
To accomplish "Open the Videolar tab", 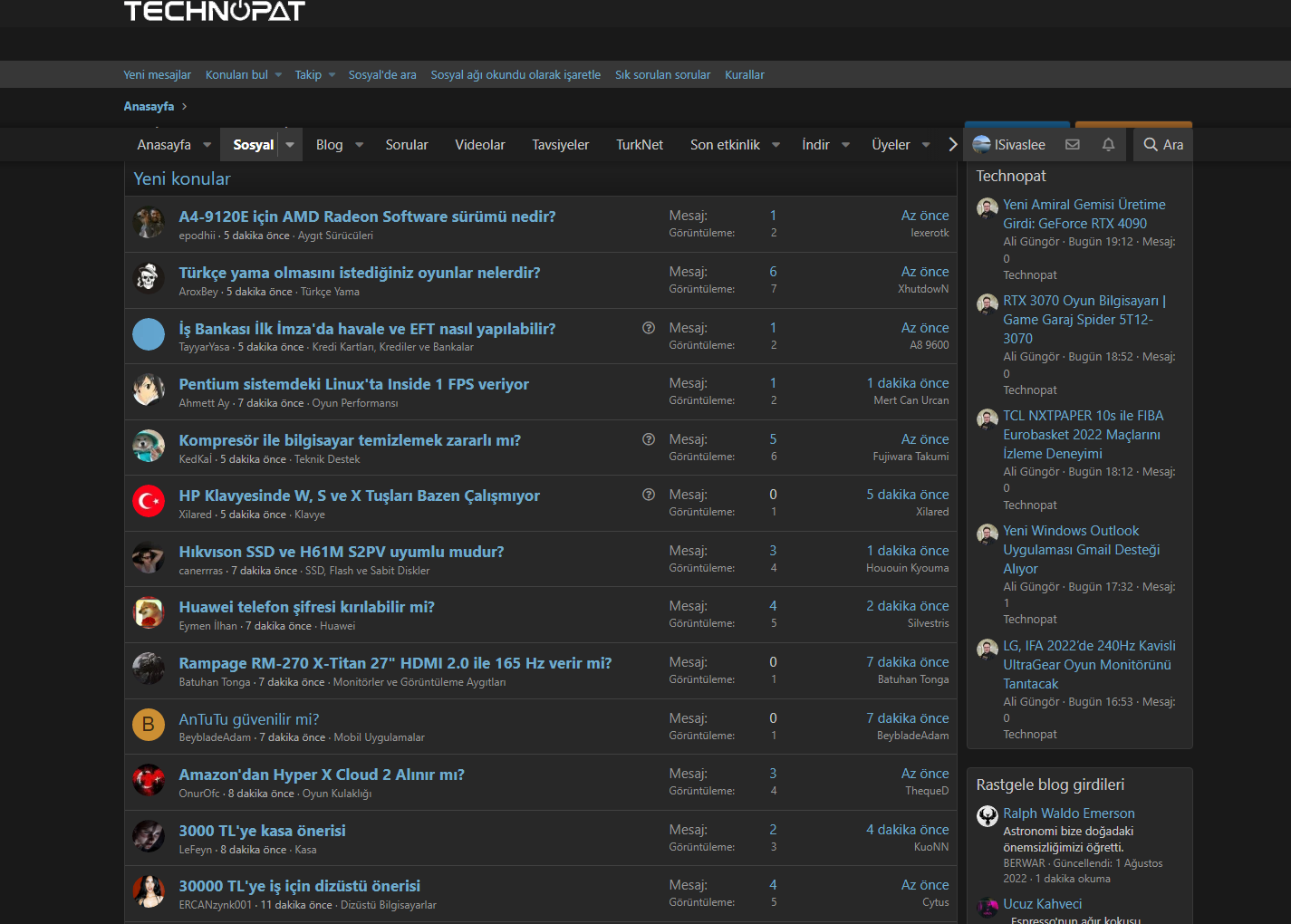I will (x=480, y=145).
